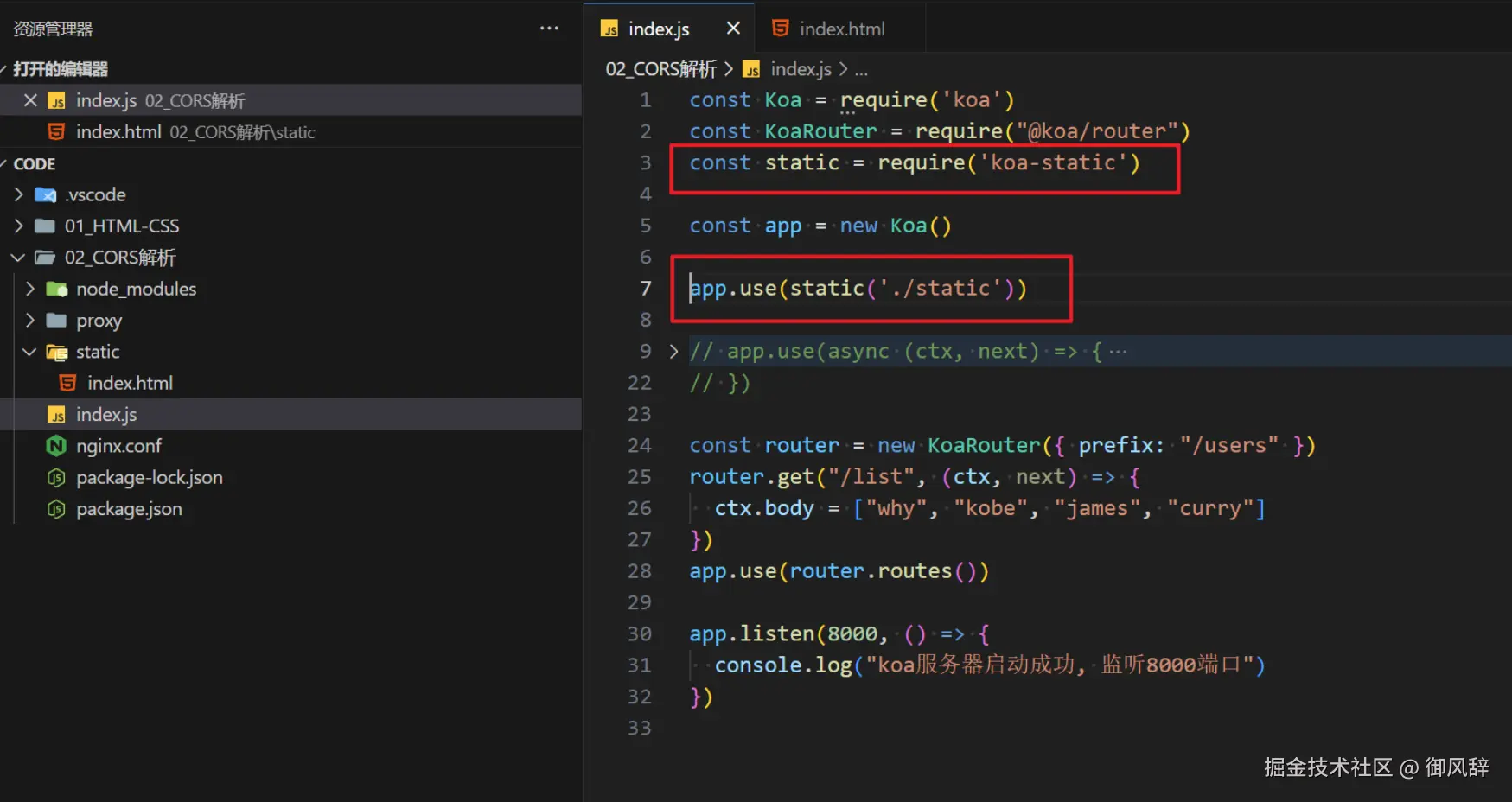Click line number 24 in the gutter
1512x802 pixels.
640,445
